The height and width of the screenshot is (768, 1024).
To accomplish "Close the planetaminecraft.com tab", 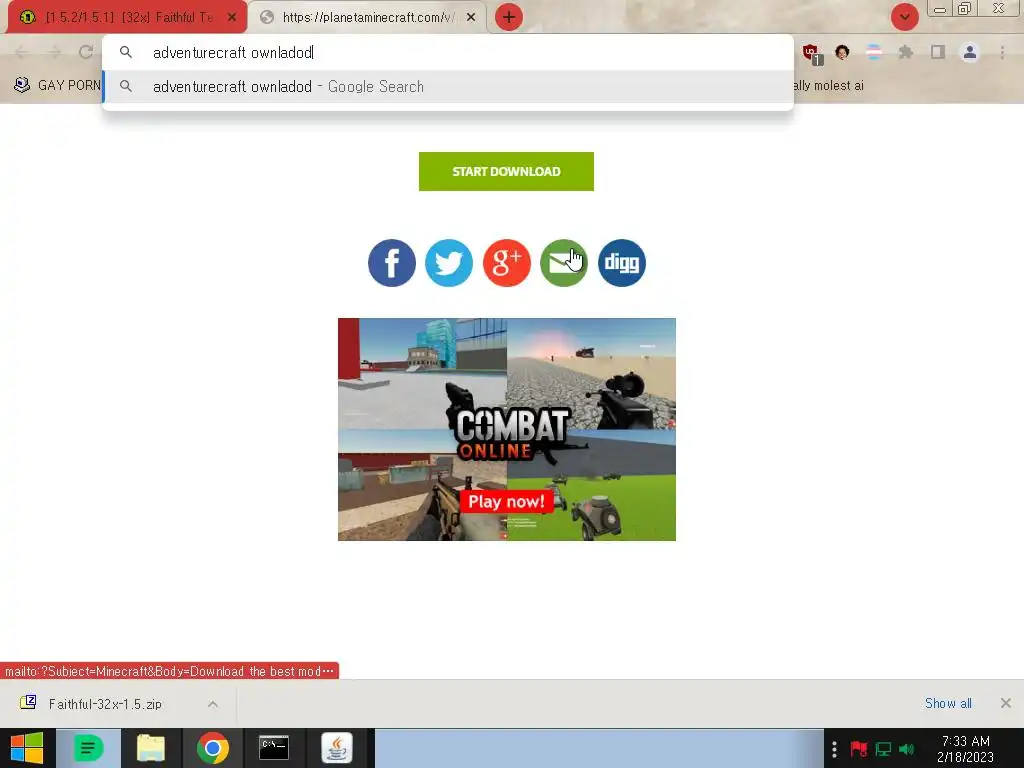I will (471, 18).
